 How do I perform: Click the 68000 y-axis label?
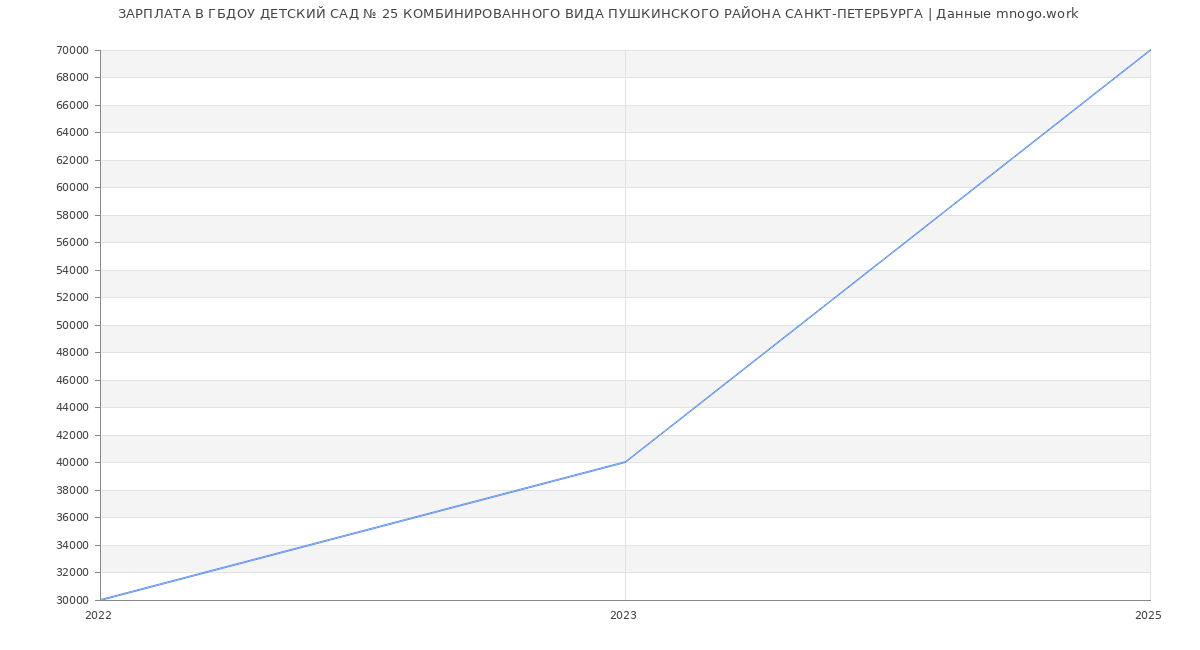coord(73,77)
